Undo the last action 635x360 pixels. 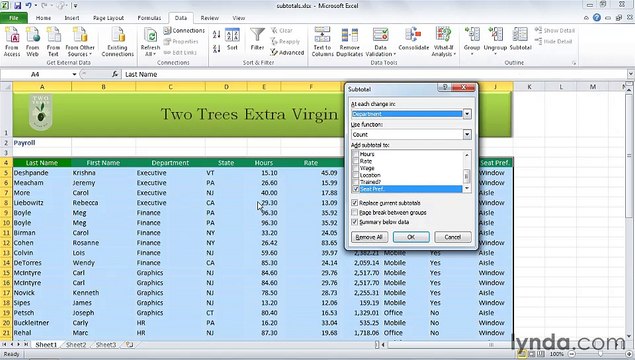[x=28, y=6]
